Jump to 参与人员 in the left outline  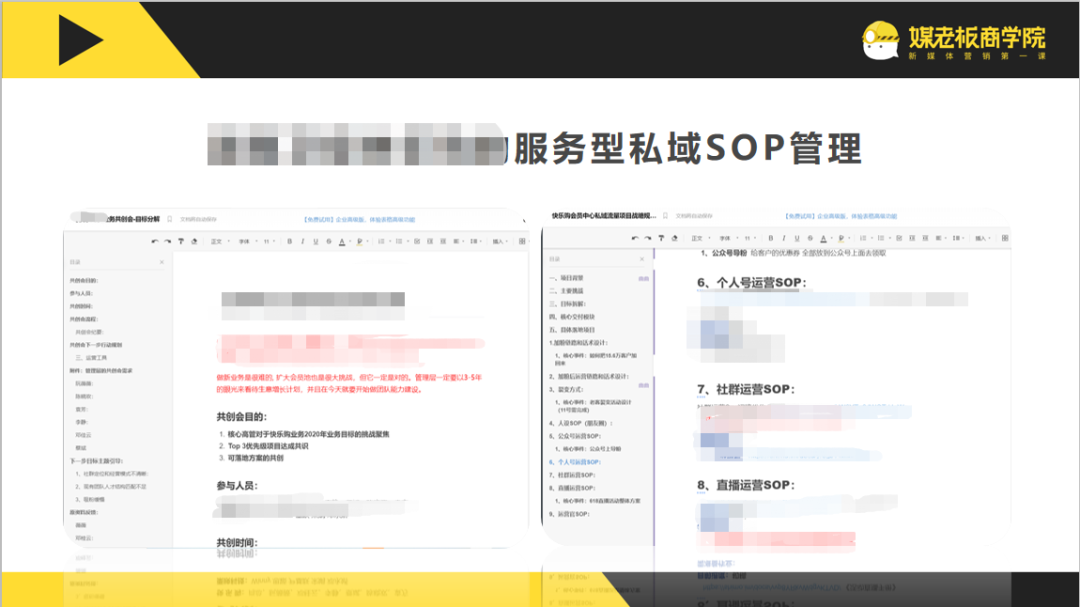81,294
